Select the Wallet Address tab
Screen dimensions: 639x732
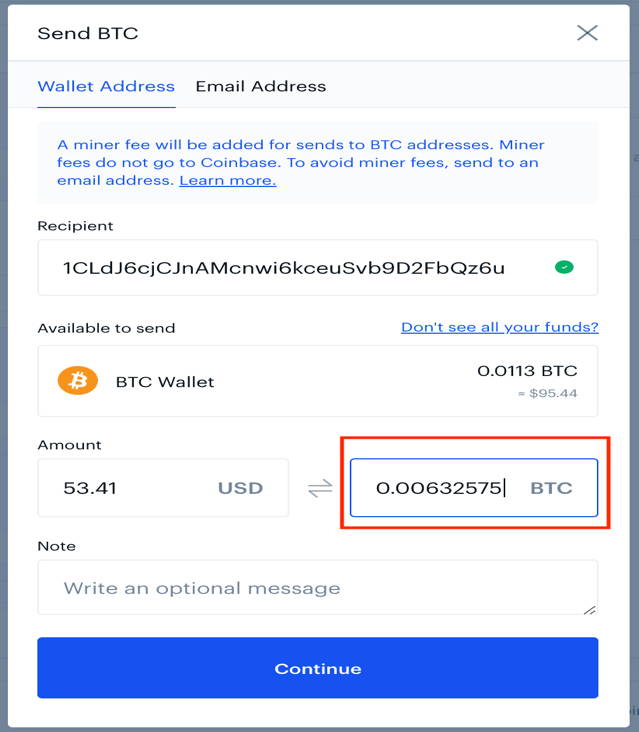(106, 86)
